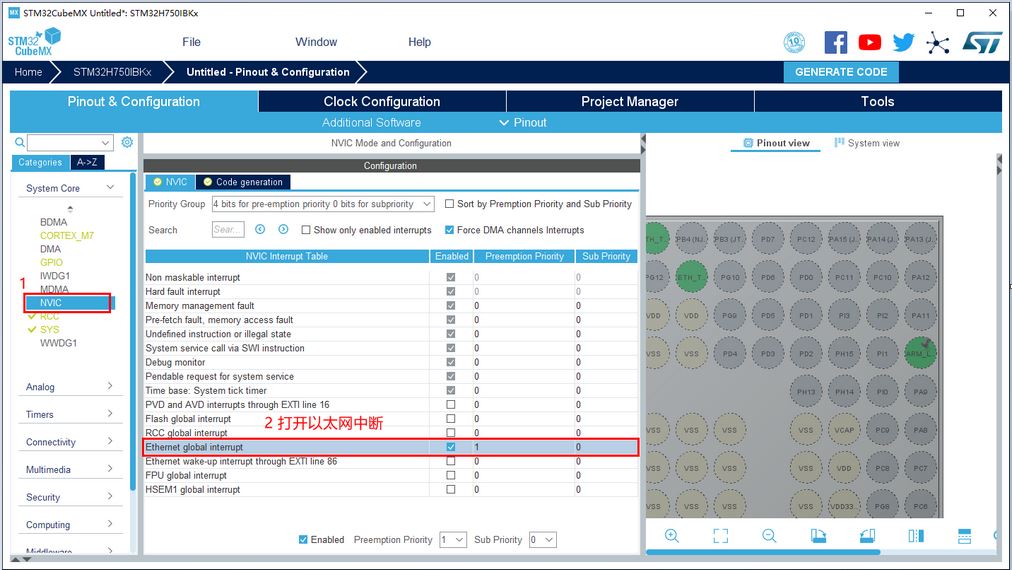Viewport: 1012px width, 570px height.
Task: Switch to the Clock Configuration tab
Action: click(382, 102)
